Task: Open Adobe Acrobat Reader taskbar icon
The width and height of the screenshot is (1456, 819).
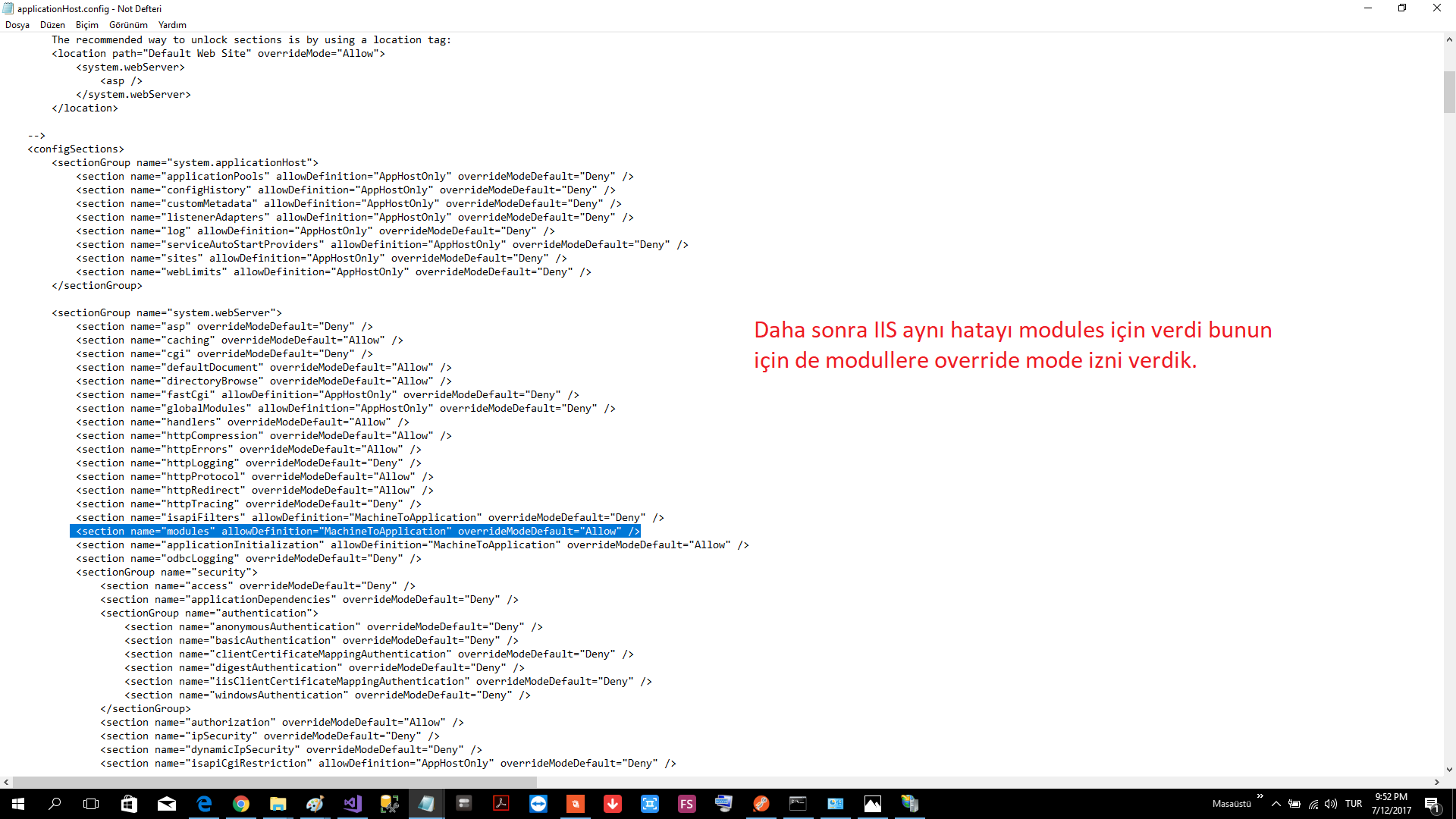Action: (x=501, y=804)
